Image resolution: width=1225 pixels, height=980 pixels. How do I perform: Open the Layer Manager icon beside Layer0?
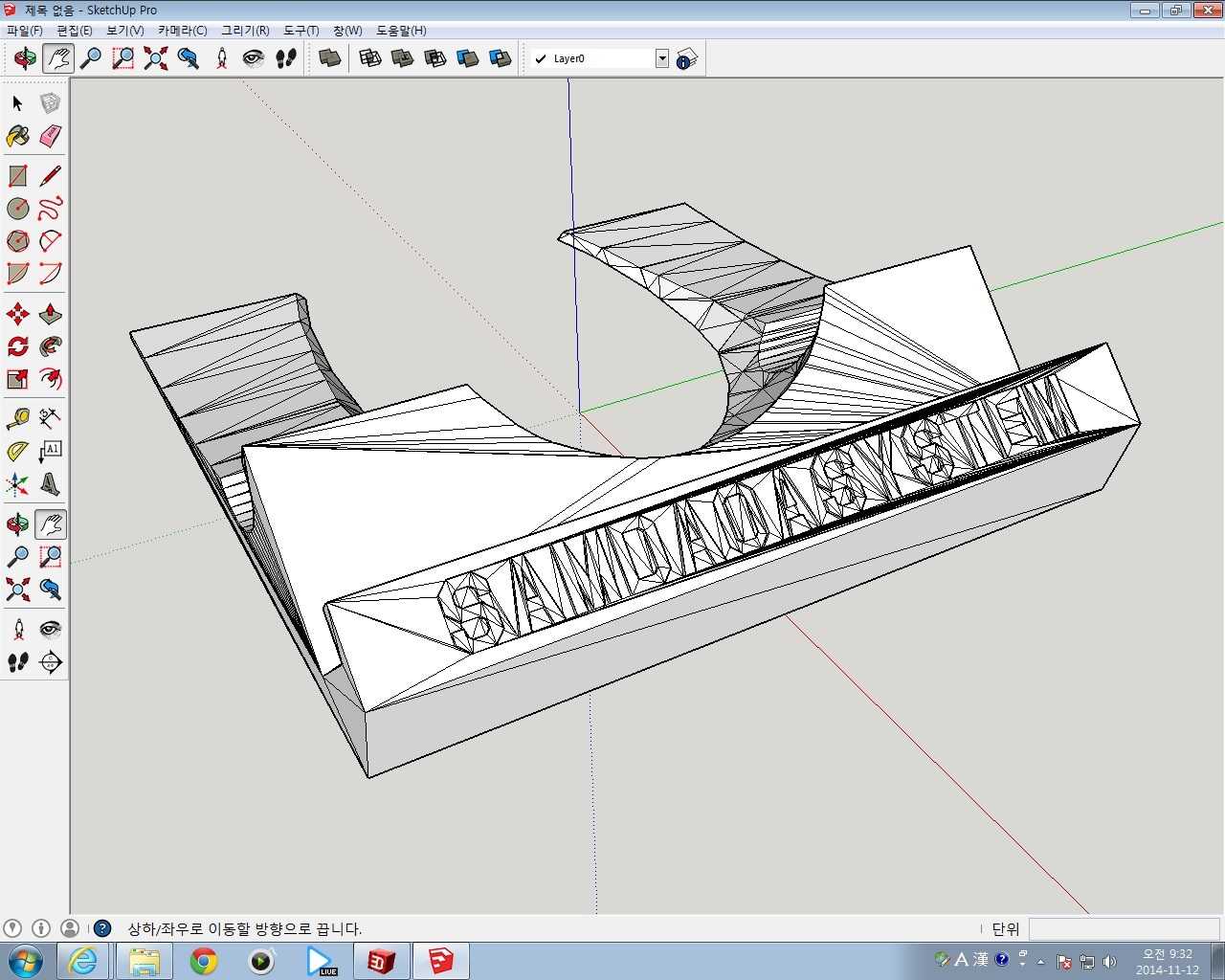[x=687, y=58]
